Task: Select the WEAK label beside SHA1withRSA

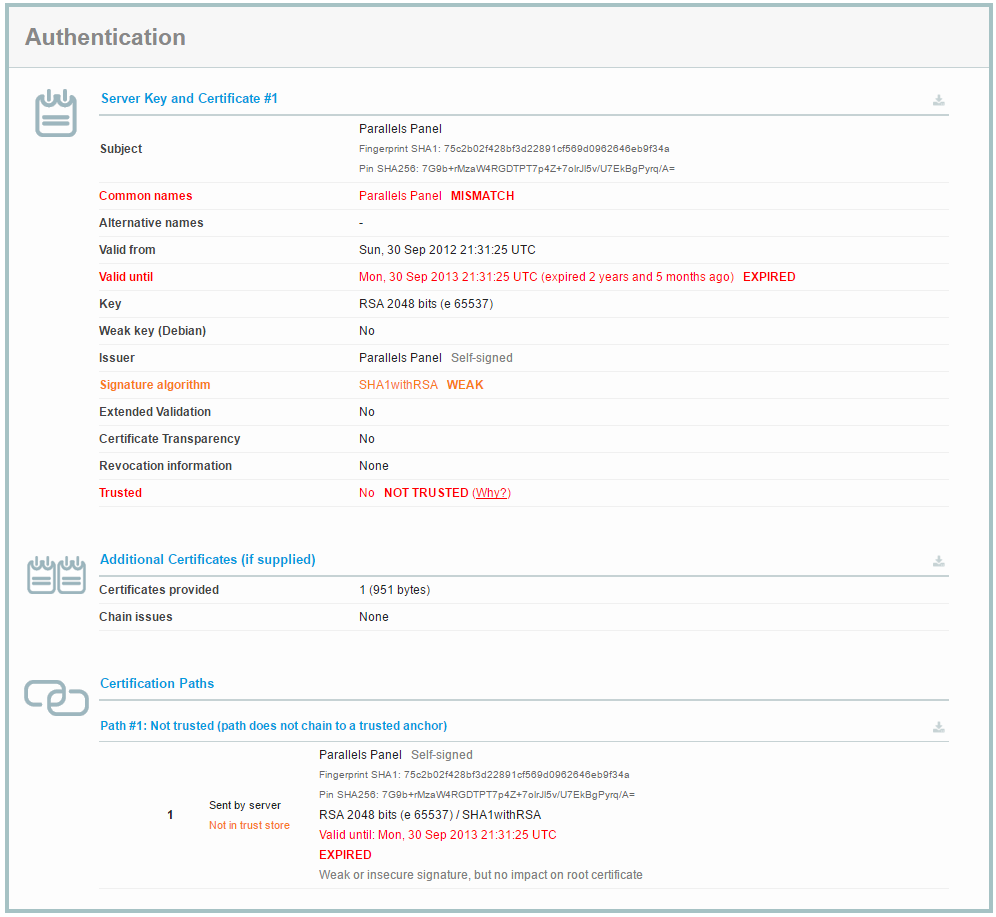Action: point(466,384)
